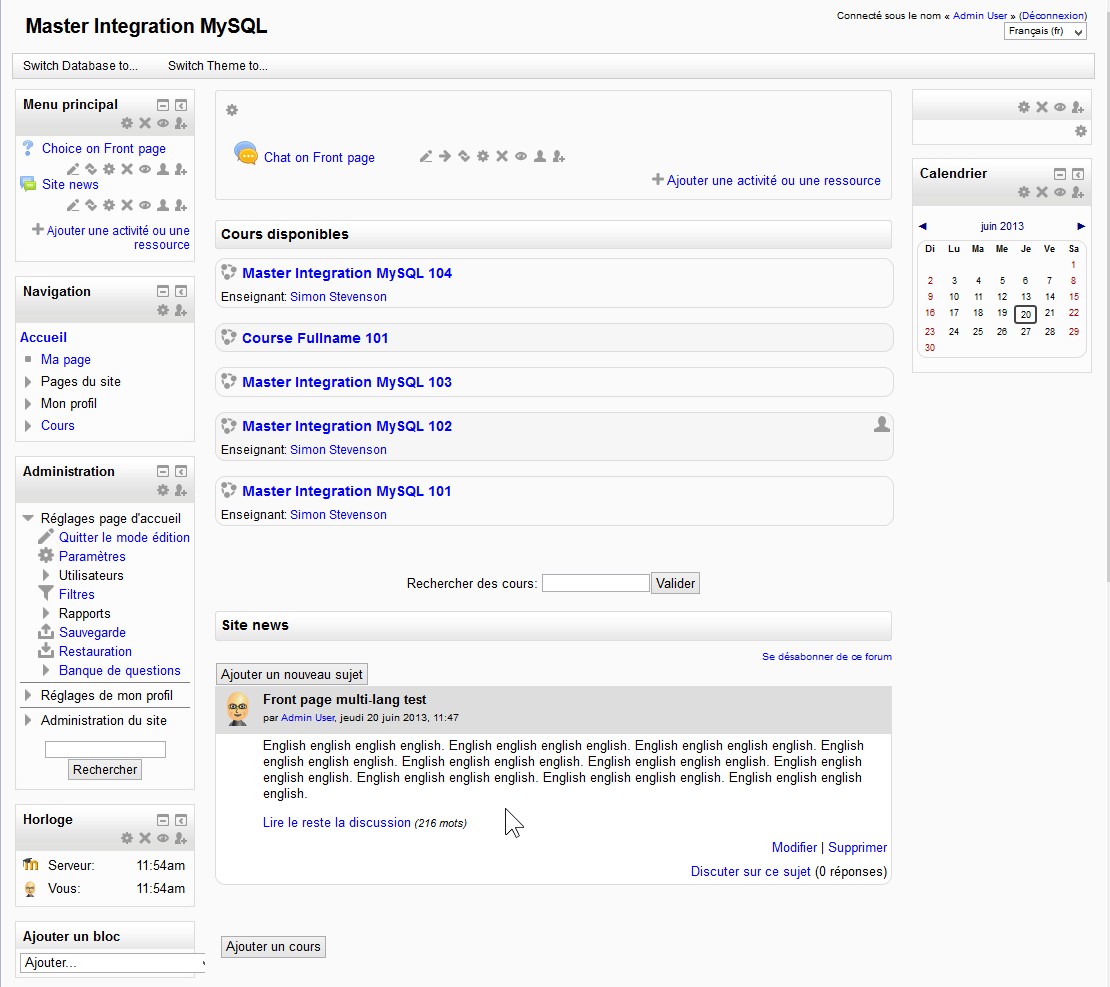Toggle the eye icon of the untitled block above Calendrier

pyautogui.click(x=1060, y=108)
